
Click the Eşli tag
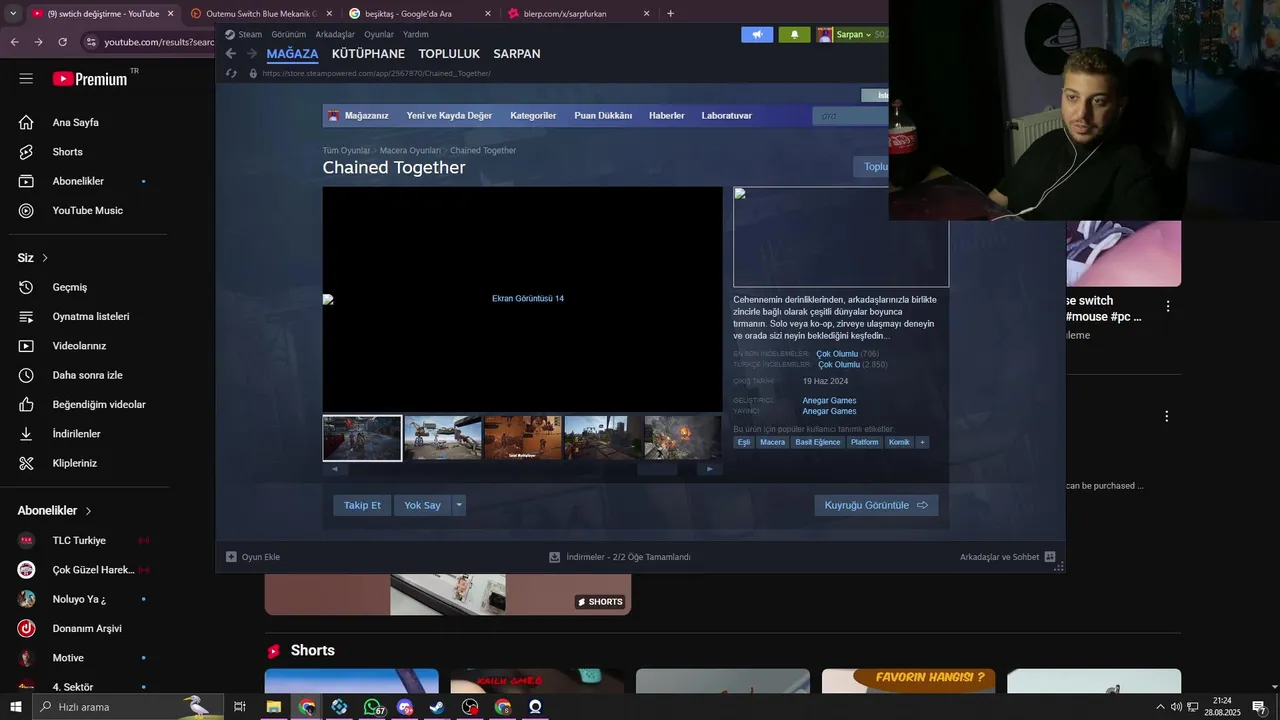(744, 442)
